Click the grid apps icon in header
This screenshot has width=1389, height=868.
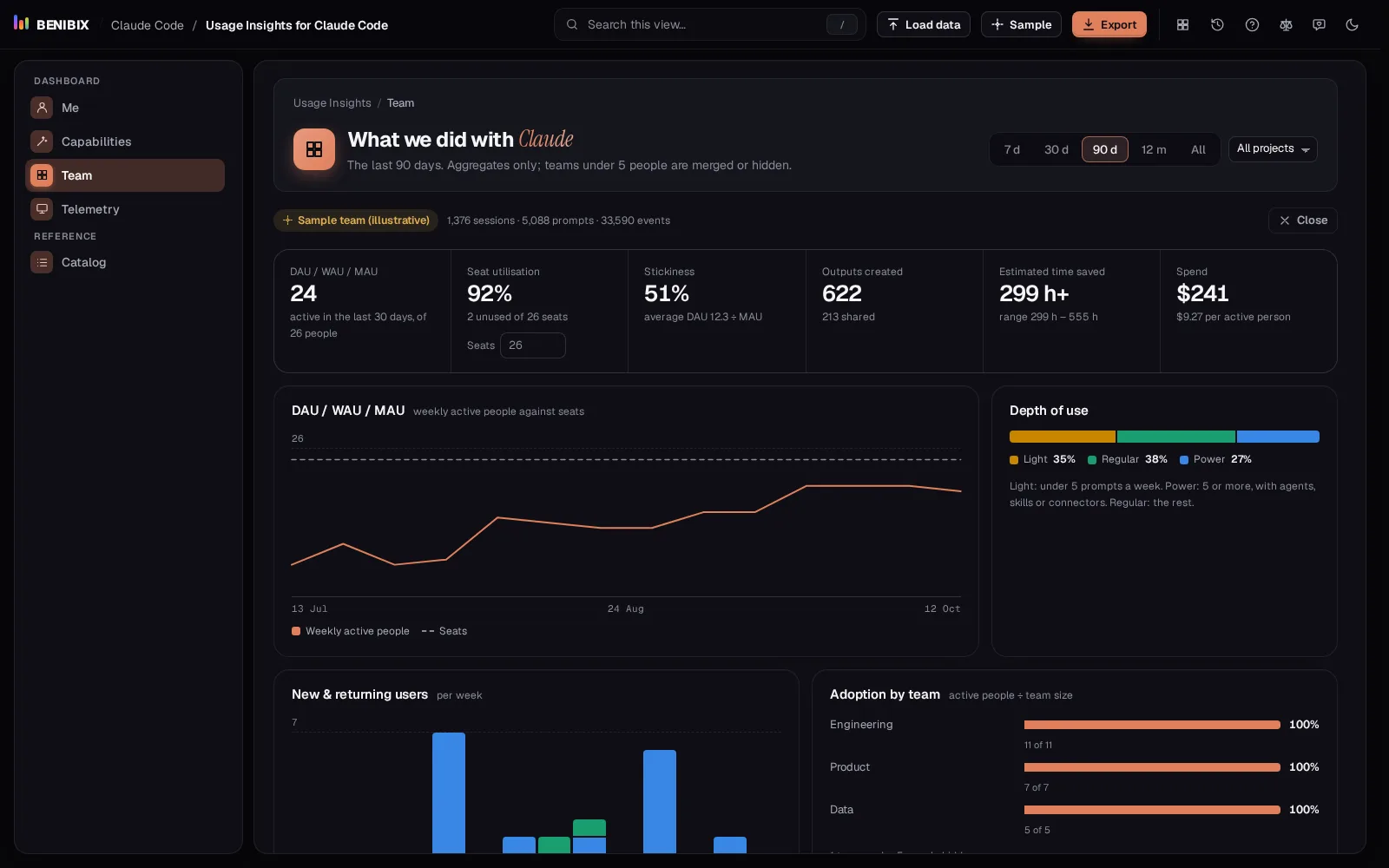click(x=1182, y=25)
